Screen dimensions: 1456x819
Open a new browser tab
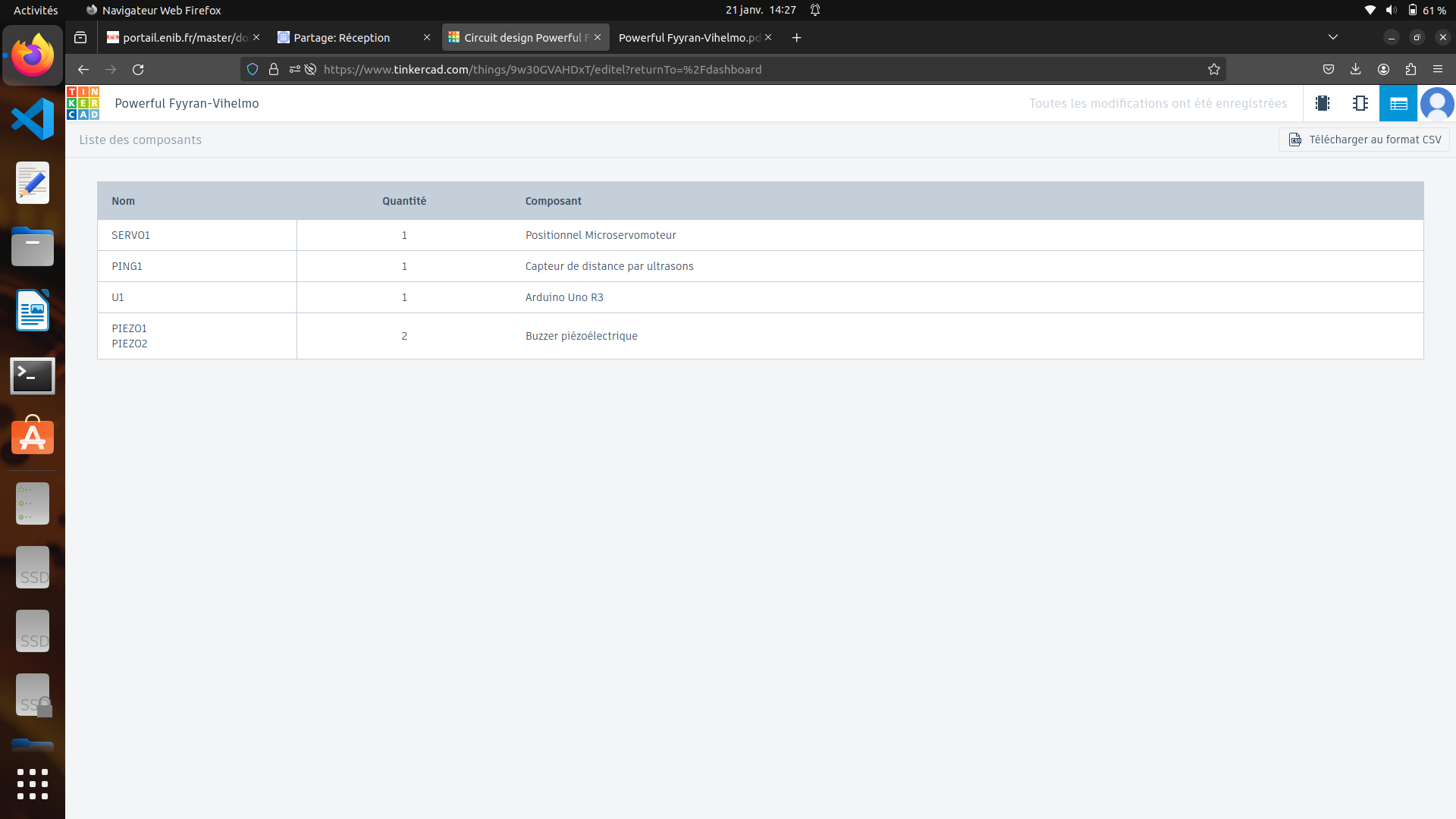click(796, 37)
